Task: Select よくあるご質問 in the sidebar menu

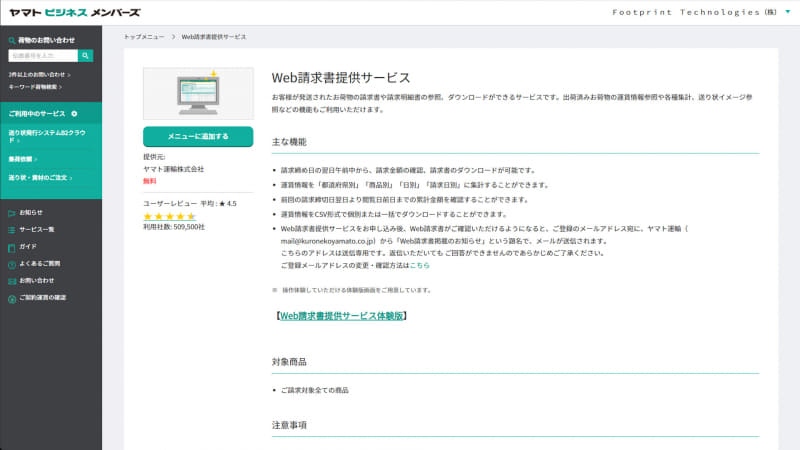Action: click(40, 264)
